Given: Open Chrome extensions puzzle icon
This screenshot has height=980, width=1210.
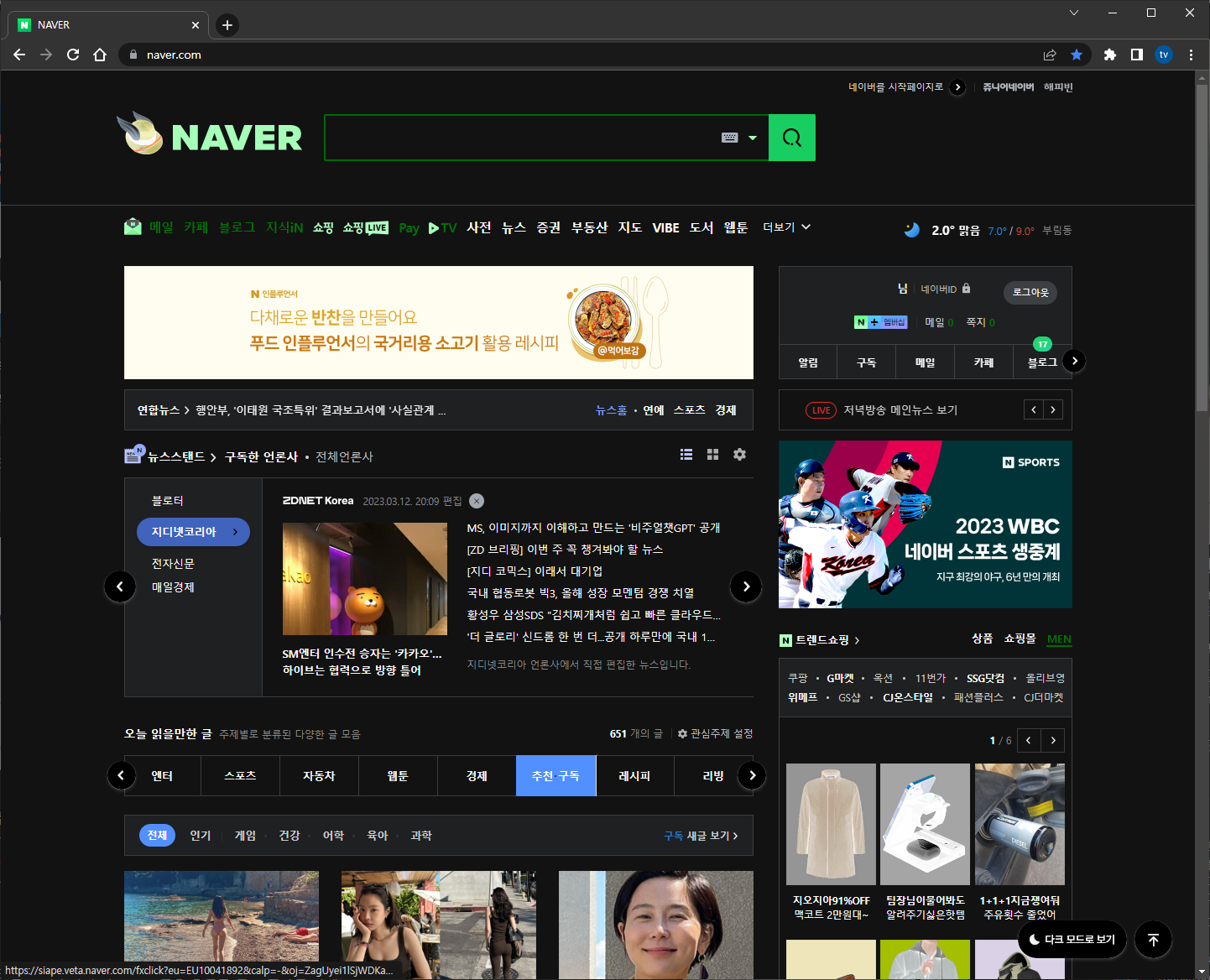Looking at the screenshot, I should click(x=1110, y=55).
